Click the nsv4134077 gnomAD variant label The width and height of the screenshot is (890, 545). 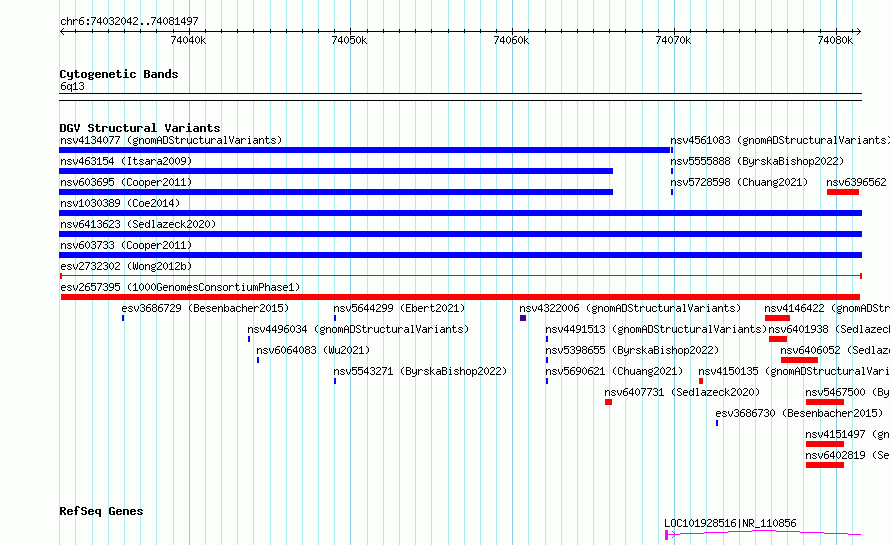pyautogui.click(x=171, y=140)
